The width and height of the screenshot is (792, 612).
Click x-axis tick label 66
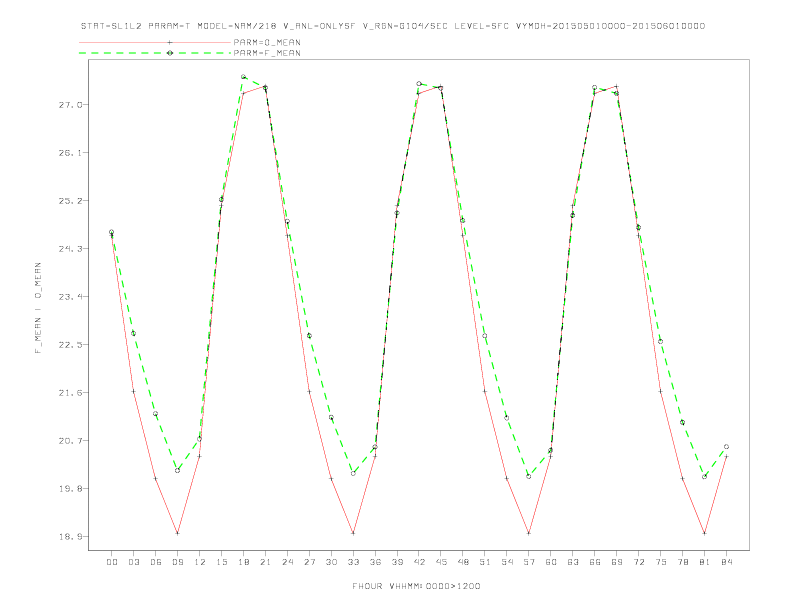tap(595, 562)
